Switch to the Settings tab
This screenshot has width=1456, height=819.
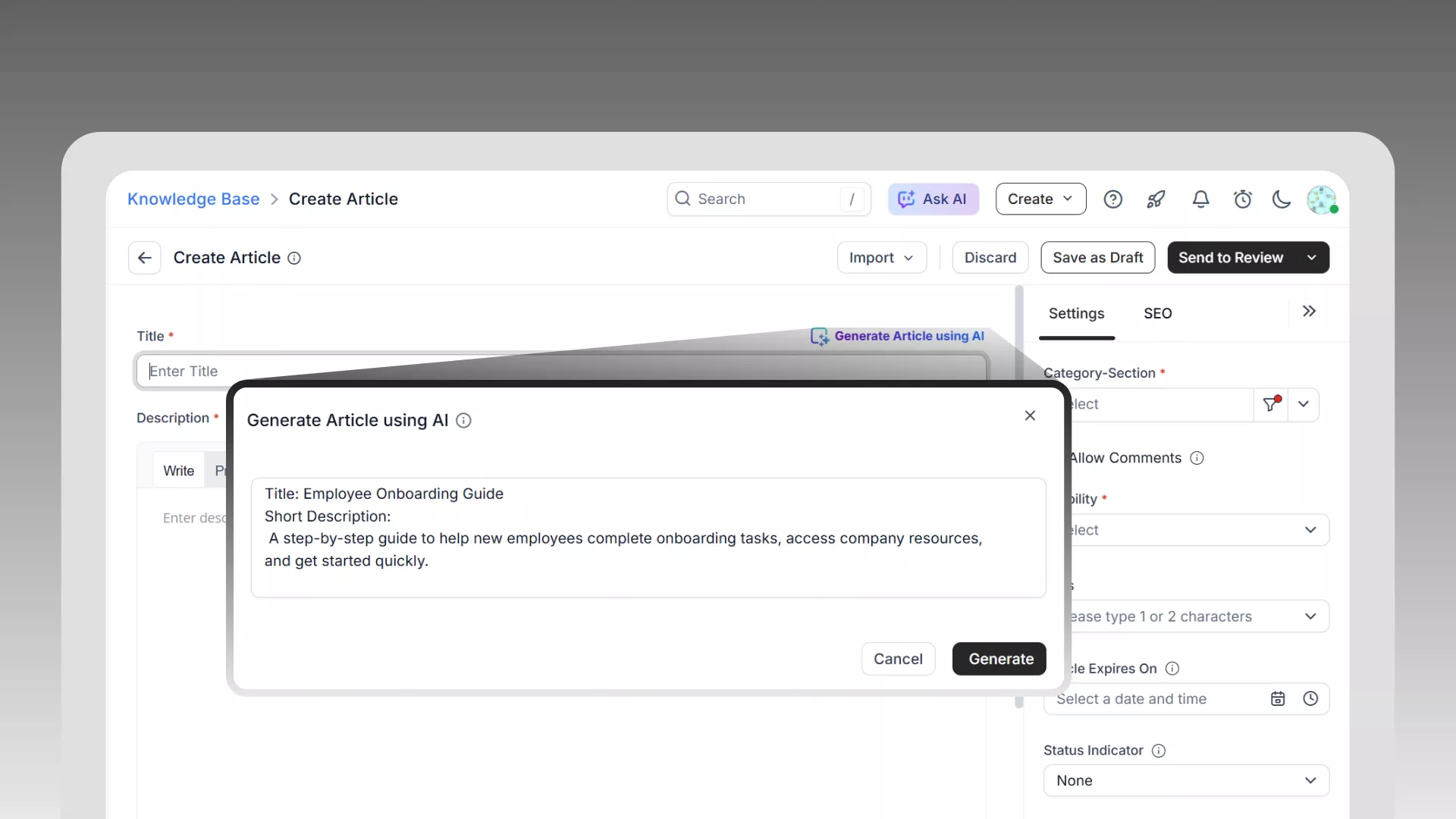pos(1076,314)
